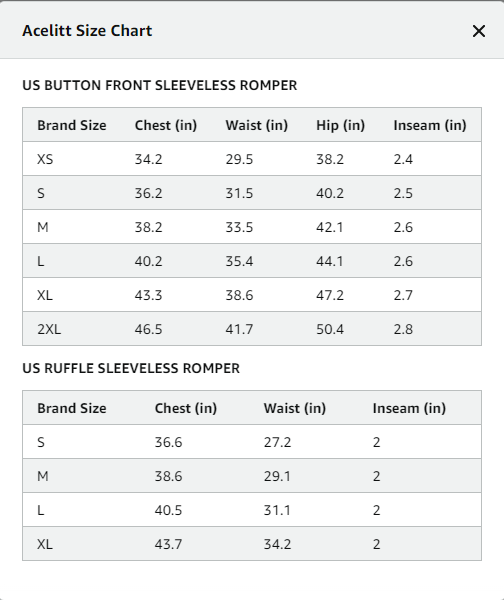Click the Chest (in) header in button-front table
Image resolution: width=504 pixels, height=600 pixels.
(x=166, y=125)
